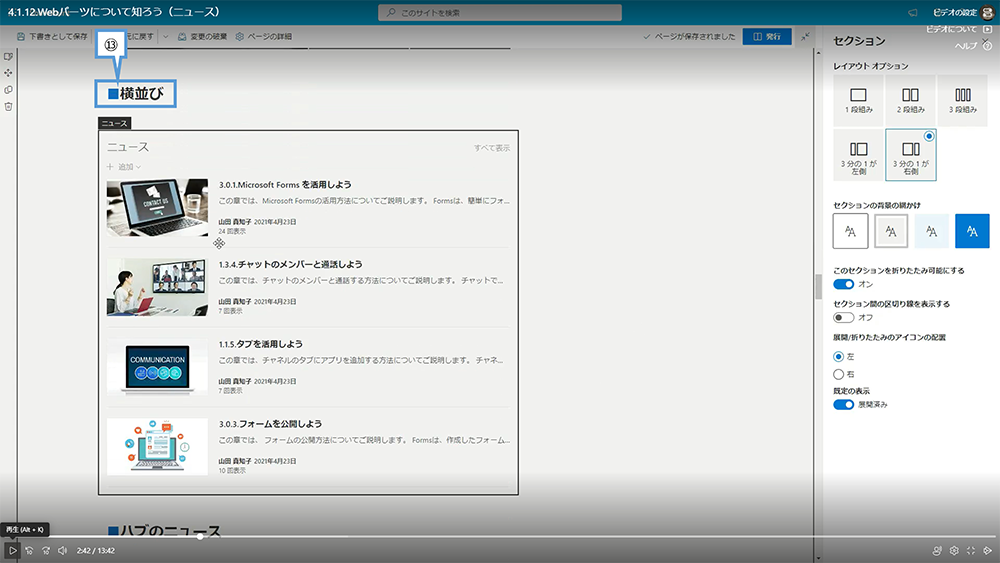This screenshot has width=1000, height=563.
Task: Click the vertical scrollbar thumb of page
Action: pyautogui.click(x=818, y=286)
